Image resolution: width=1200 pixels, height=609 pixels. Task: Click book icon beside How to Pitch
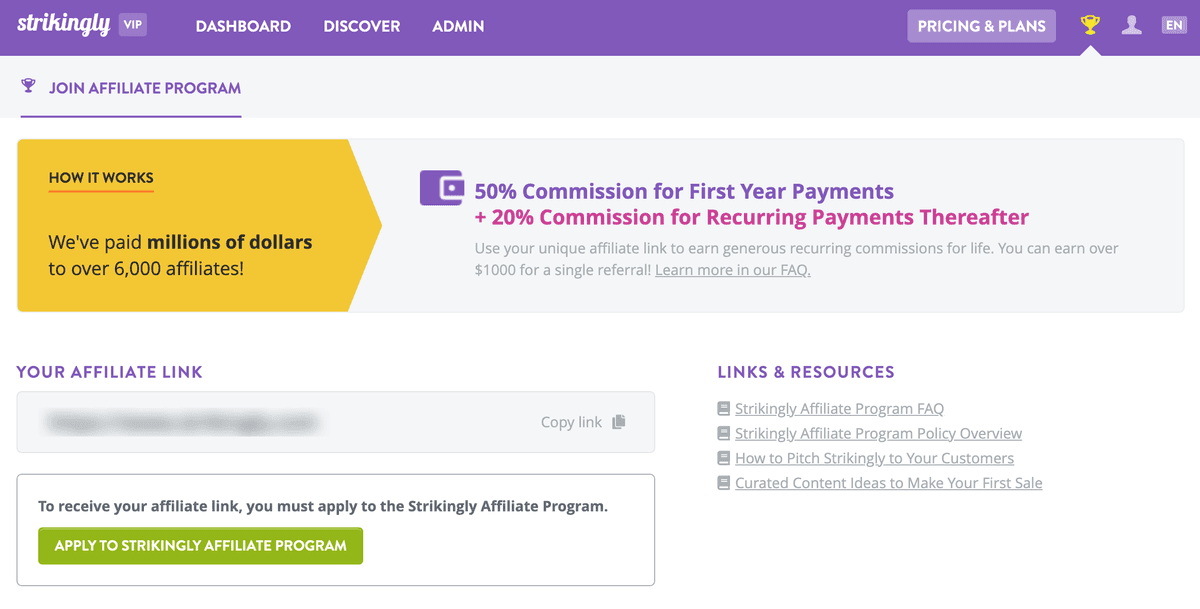[x=724, y=458]
